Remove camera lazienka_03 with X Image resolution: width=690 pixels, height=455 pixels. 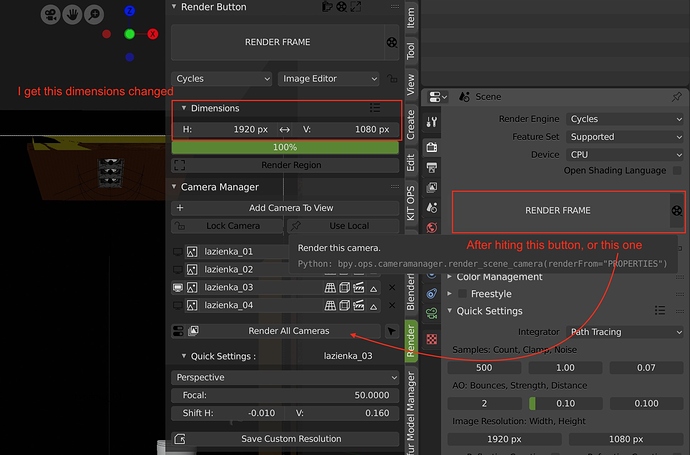pyautogui.click(x=392, y=288)
